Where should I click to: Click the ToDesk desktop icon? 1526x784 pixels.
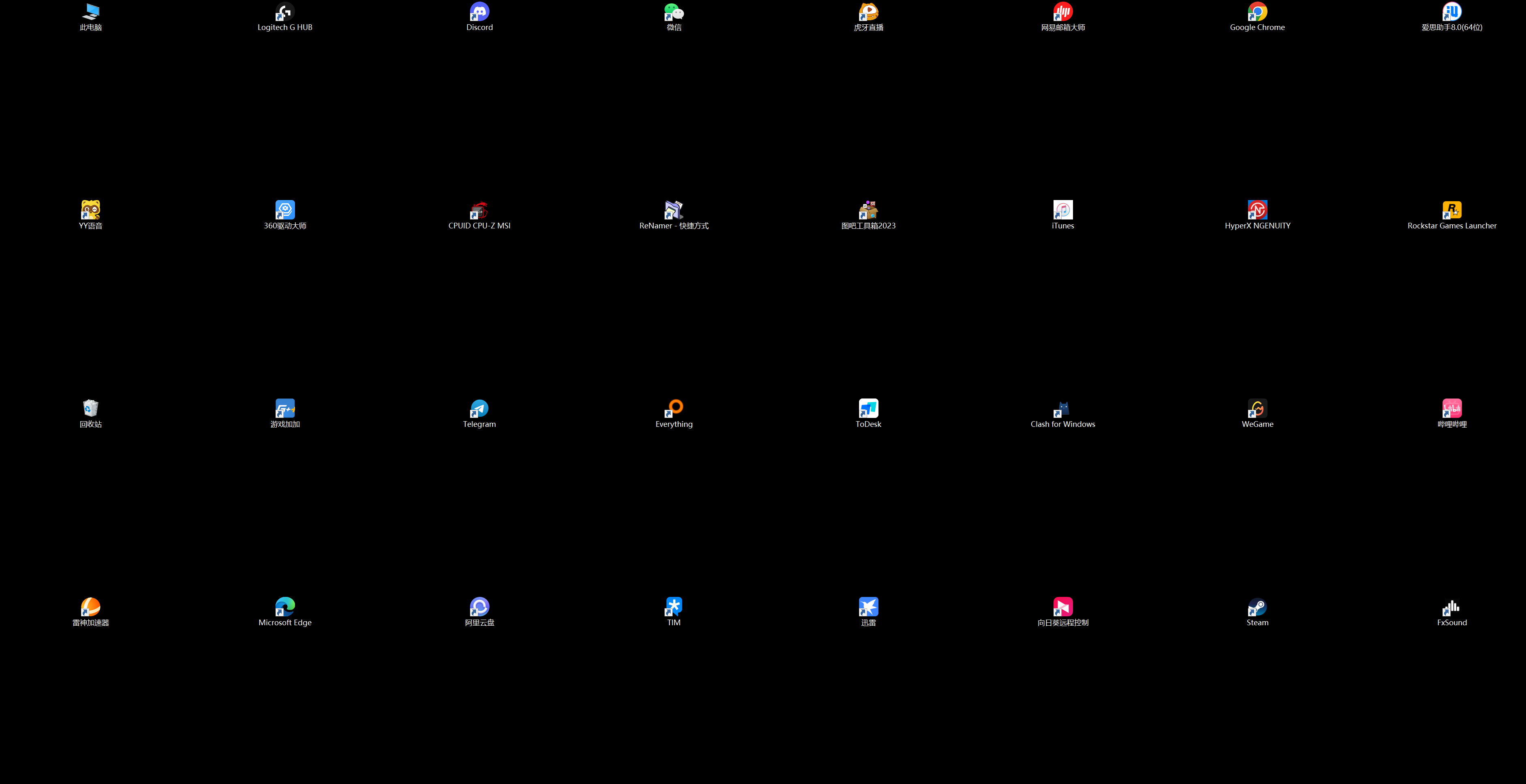tap(868, 409)
